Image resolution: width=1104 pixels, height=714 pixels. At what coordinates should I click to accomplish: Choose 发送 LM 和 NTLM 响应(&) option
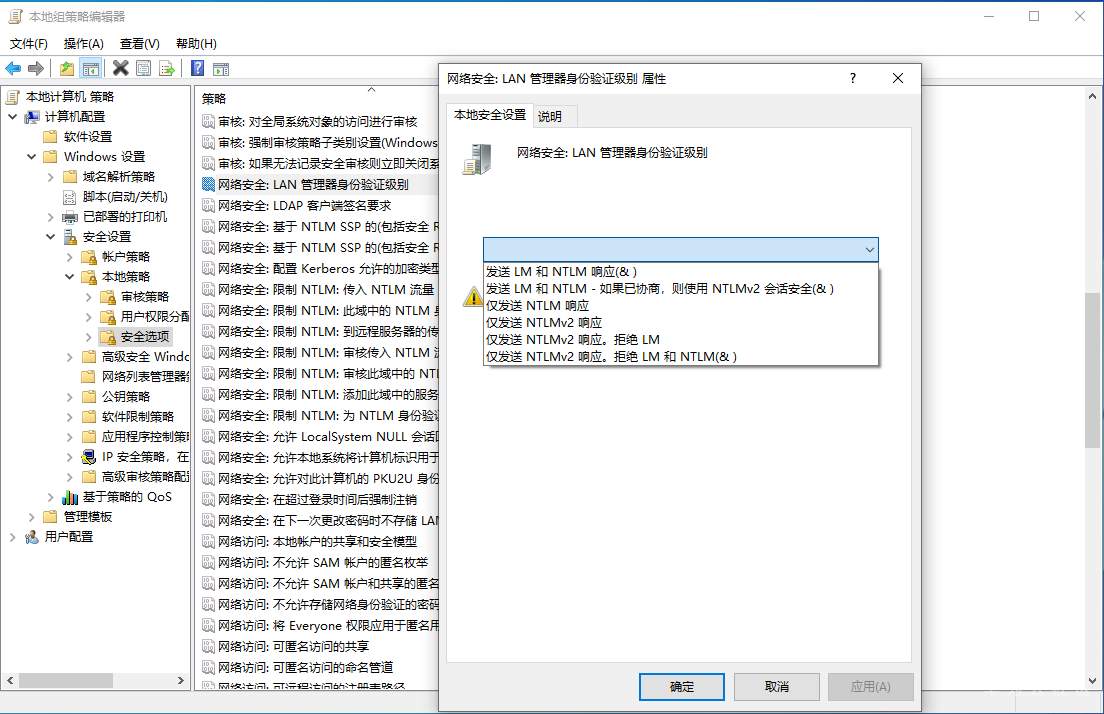click(681, 272)
